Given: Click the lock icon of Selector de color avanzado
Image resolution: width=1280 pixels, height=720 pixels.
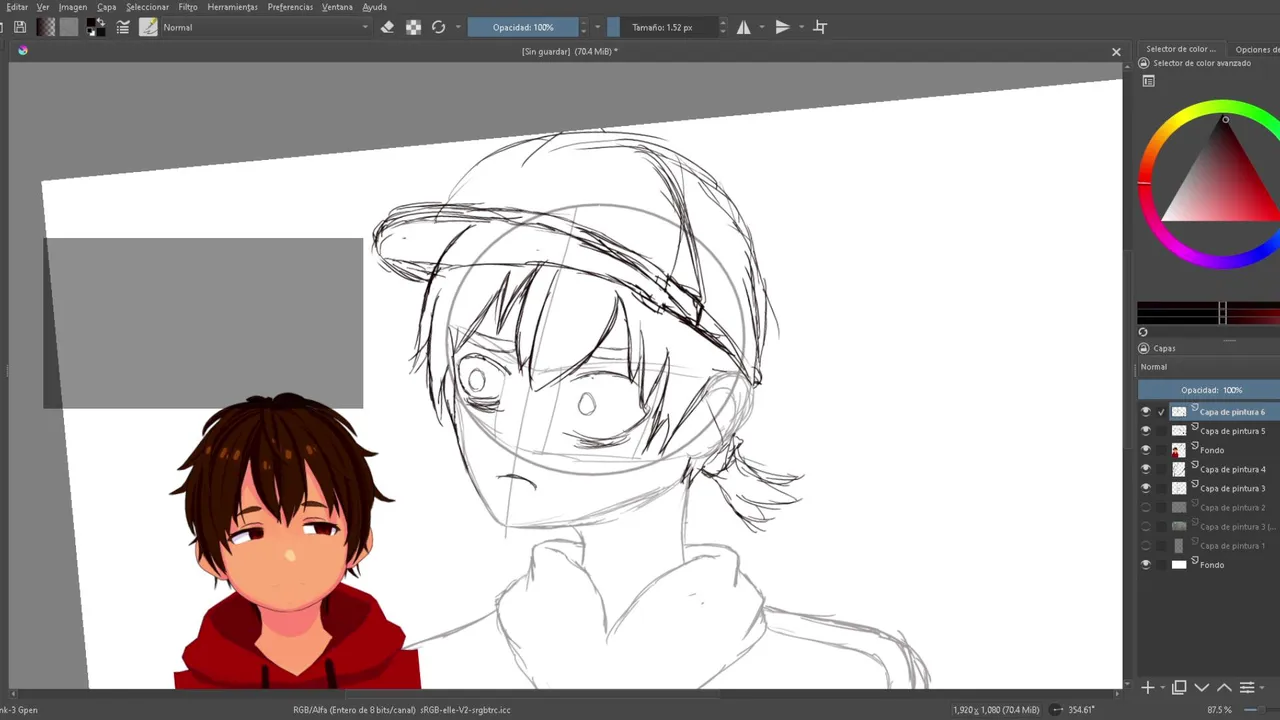Looking at the screenshot, I should coord(1144,63).
